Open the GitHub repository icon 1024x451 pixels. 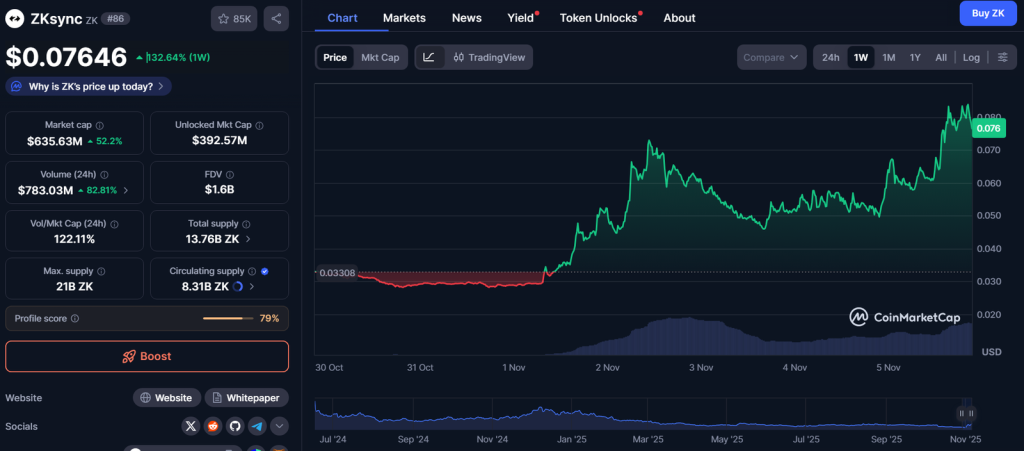235,426
